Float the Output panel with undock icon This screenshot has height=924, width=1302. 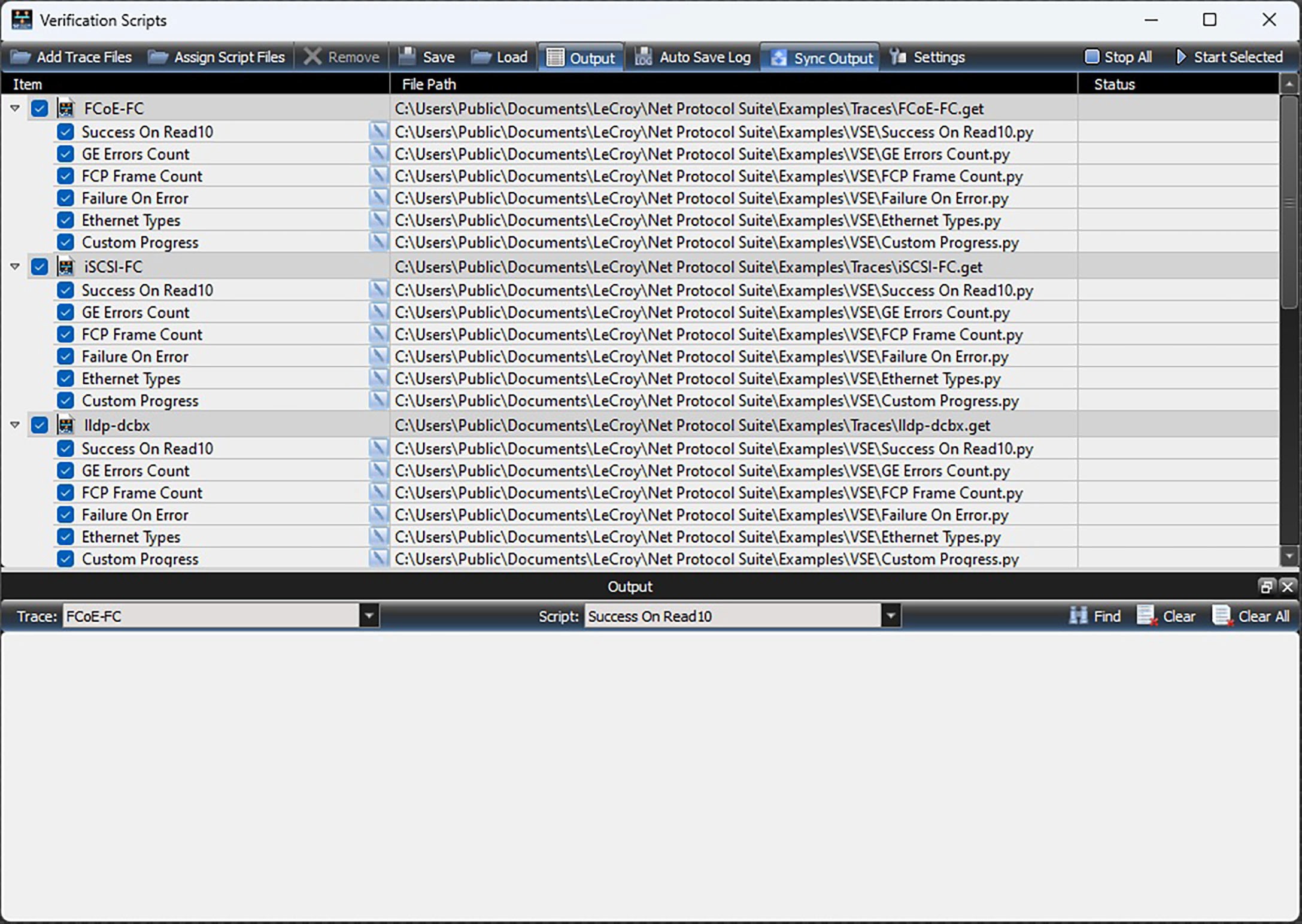(1266, 586)
